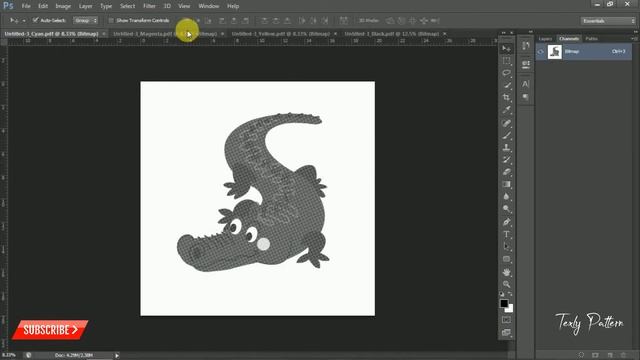This screenshot has height=360, width=640.
Task: Pick the black foreground color swatch
Action: (x=504, y=303)
